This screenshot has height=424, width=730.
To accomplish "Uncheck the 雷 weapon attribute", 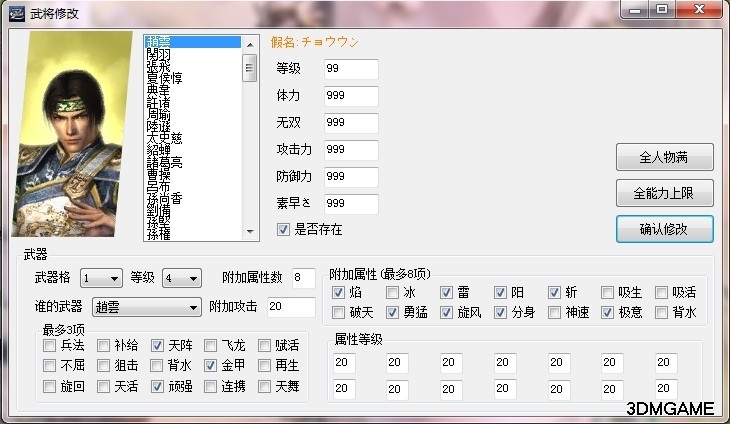I will coord(447,293).
